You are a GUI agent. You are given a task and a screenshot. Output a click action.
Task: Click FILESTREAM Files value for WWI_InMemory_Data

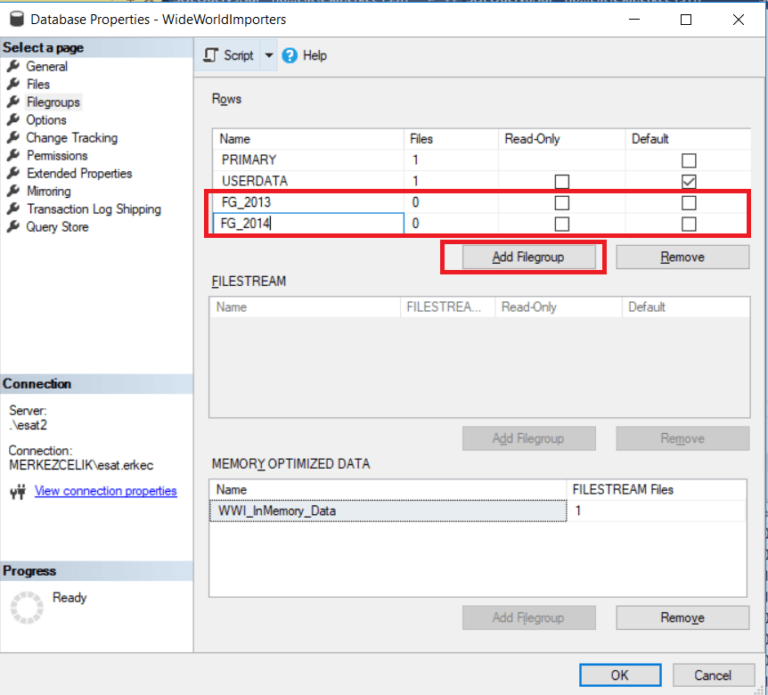(656, 511)
